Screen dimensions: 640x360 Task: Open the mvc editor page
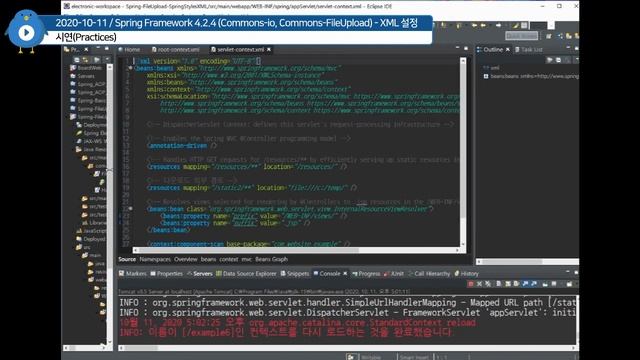coord(247,259)
